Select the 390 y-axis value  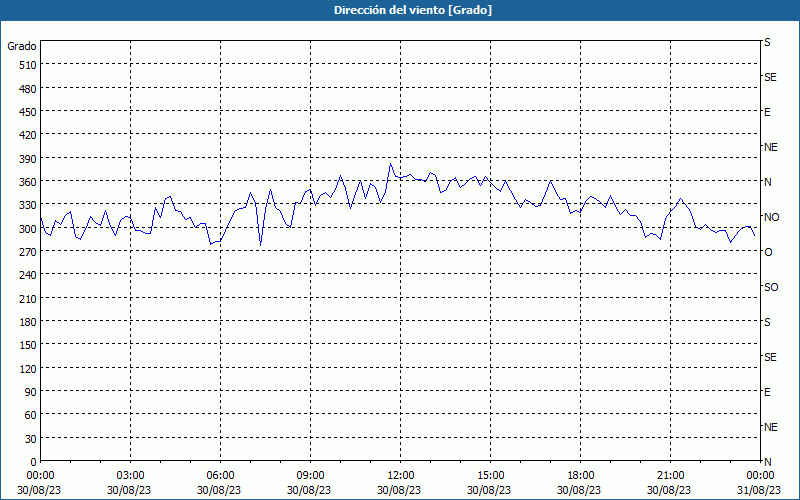pos(28,159)
